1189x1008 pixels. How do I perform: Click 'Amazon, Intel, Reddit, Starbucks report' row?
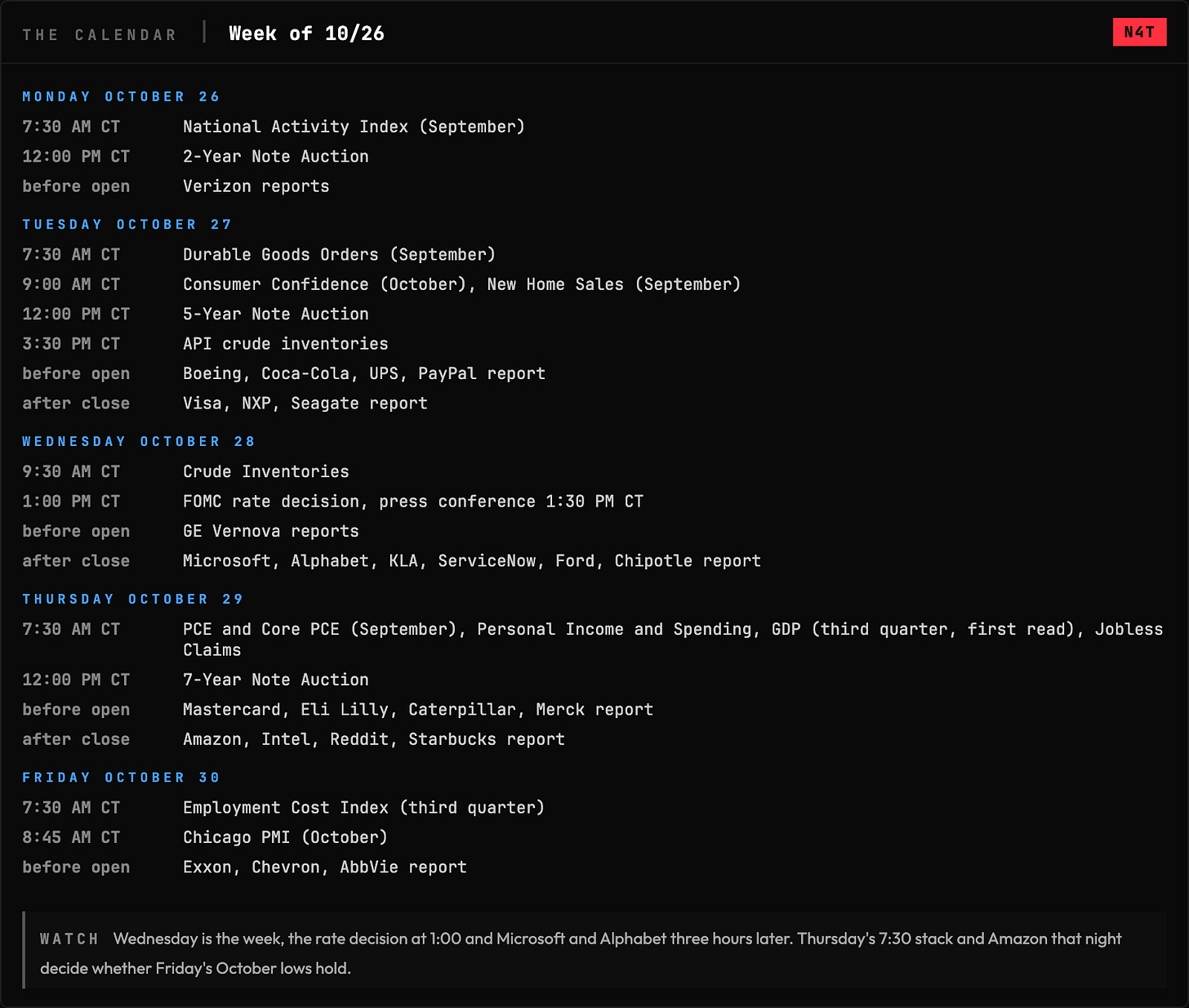point(373,739)
